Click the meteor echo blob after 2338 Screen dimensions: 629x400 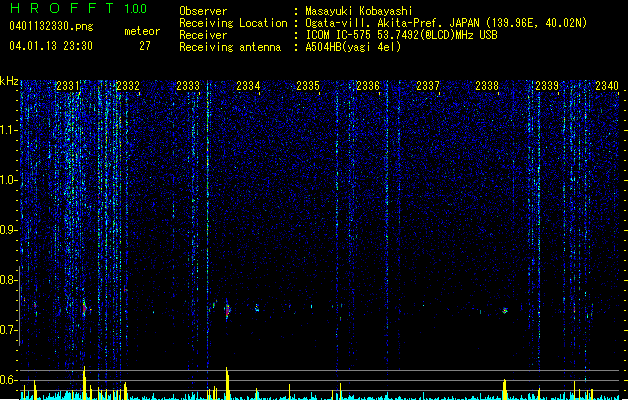(505, 311)
